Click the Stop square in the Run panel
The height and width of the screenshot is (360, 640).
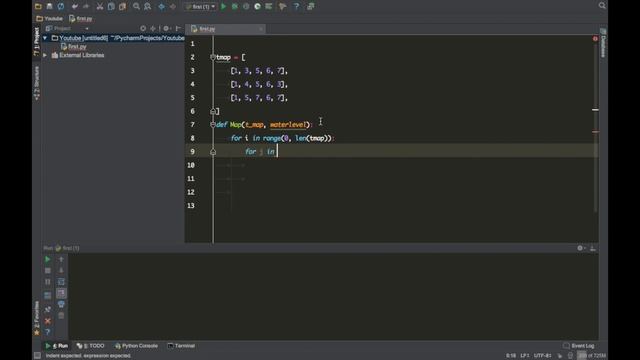click(x=47, y=271)
